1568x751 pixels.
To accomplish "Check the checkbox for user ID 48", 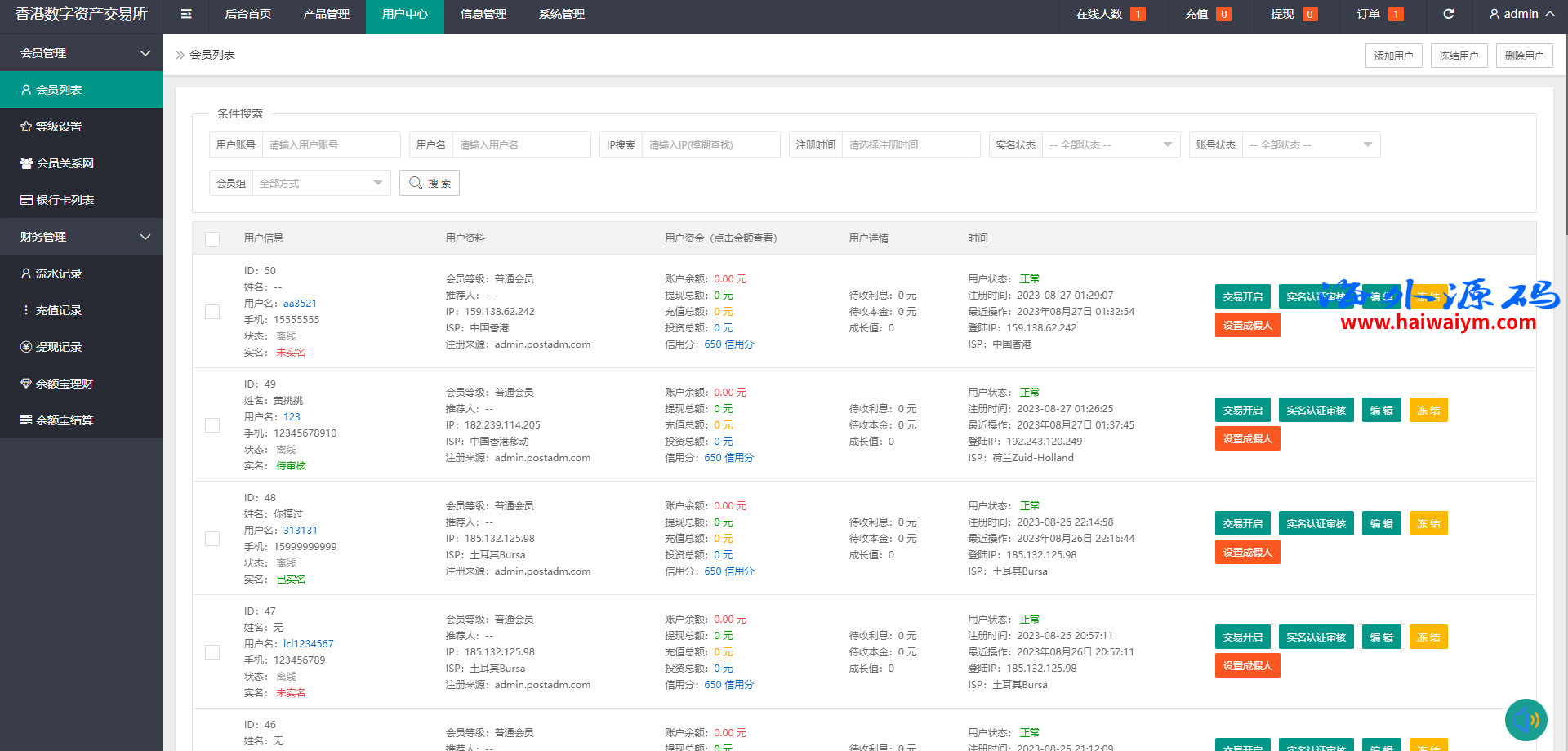I will click(212, 539).
